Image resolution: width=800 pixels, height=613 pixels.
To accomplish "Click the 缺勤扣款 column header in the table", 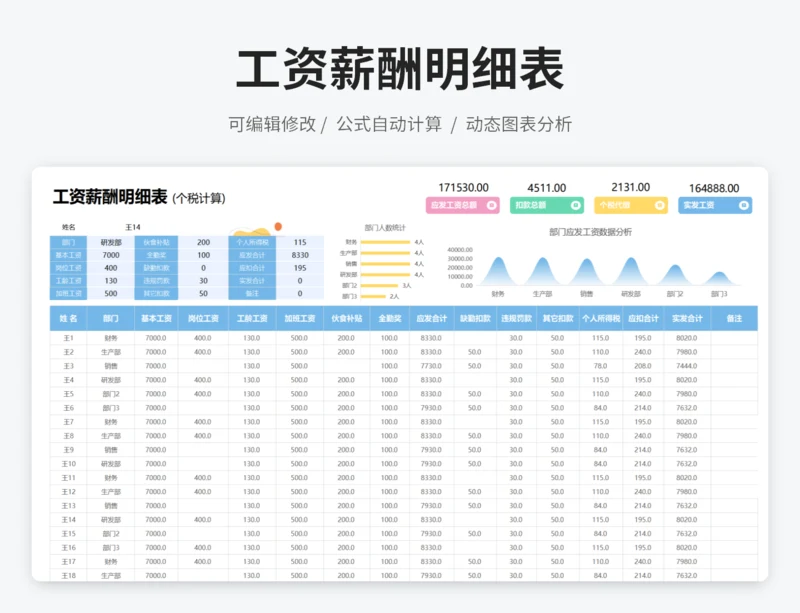I will click(x=475, y=318).
